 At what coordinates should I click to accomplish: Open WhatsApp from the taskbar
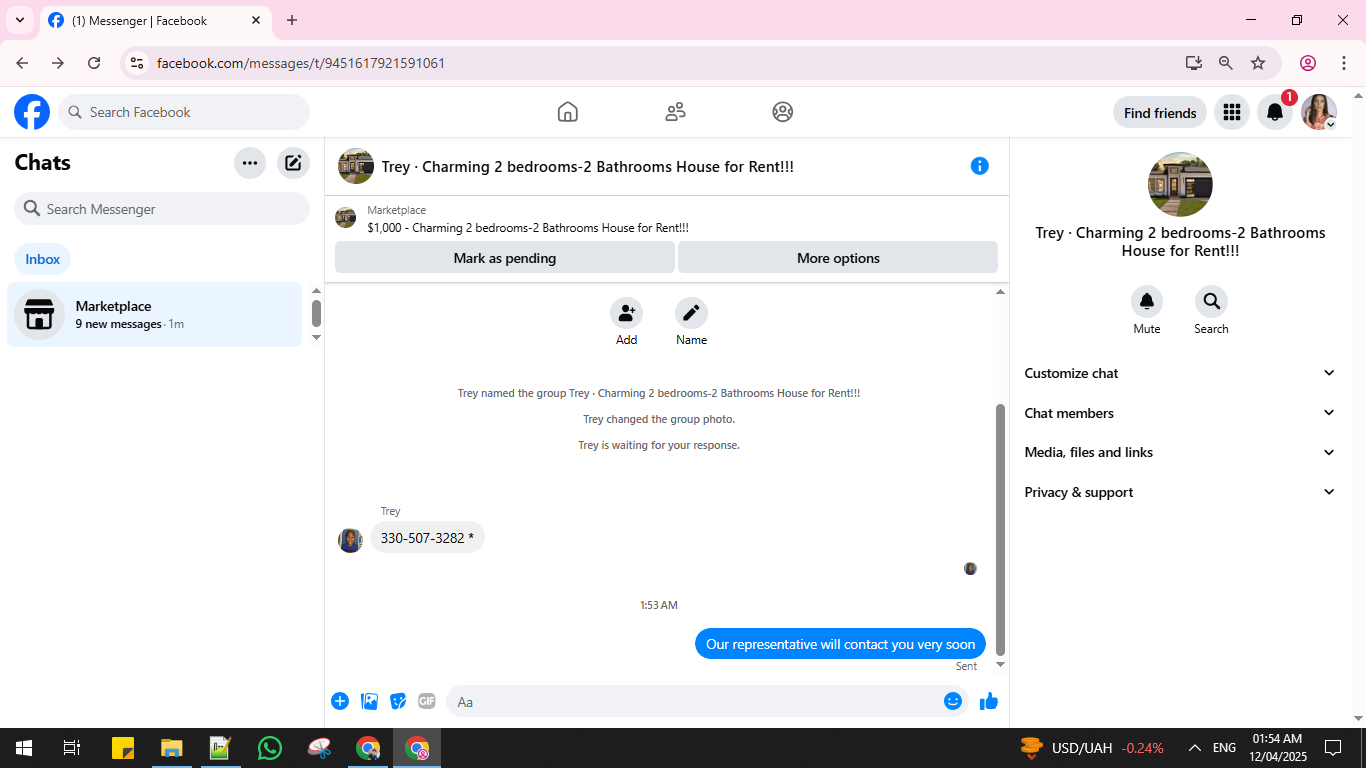point(270,748)
